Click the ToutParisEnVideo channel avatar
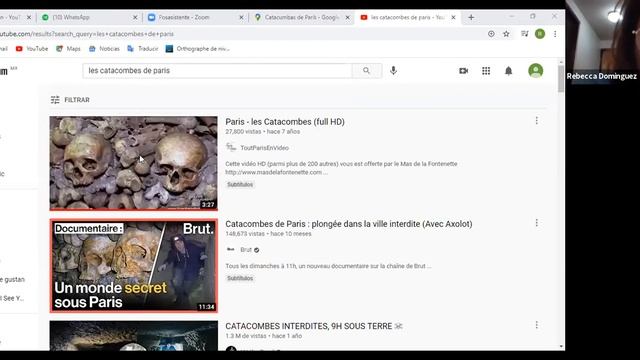The width and height of the screenshot is (640, 360). 231,147
